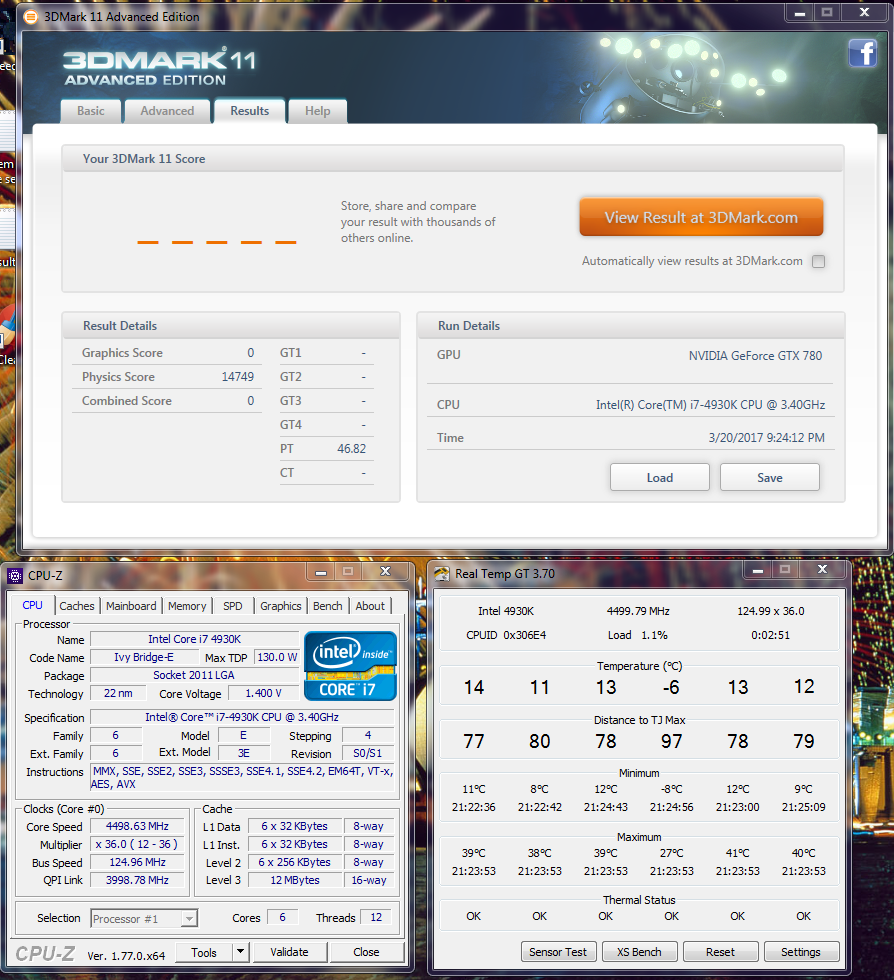Click the Core Voltage field 1.400 V
This screenshot has width=894, height=980.
(263, 693)
